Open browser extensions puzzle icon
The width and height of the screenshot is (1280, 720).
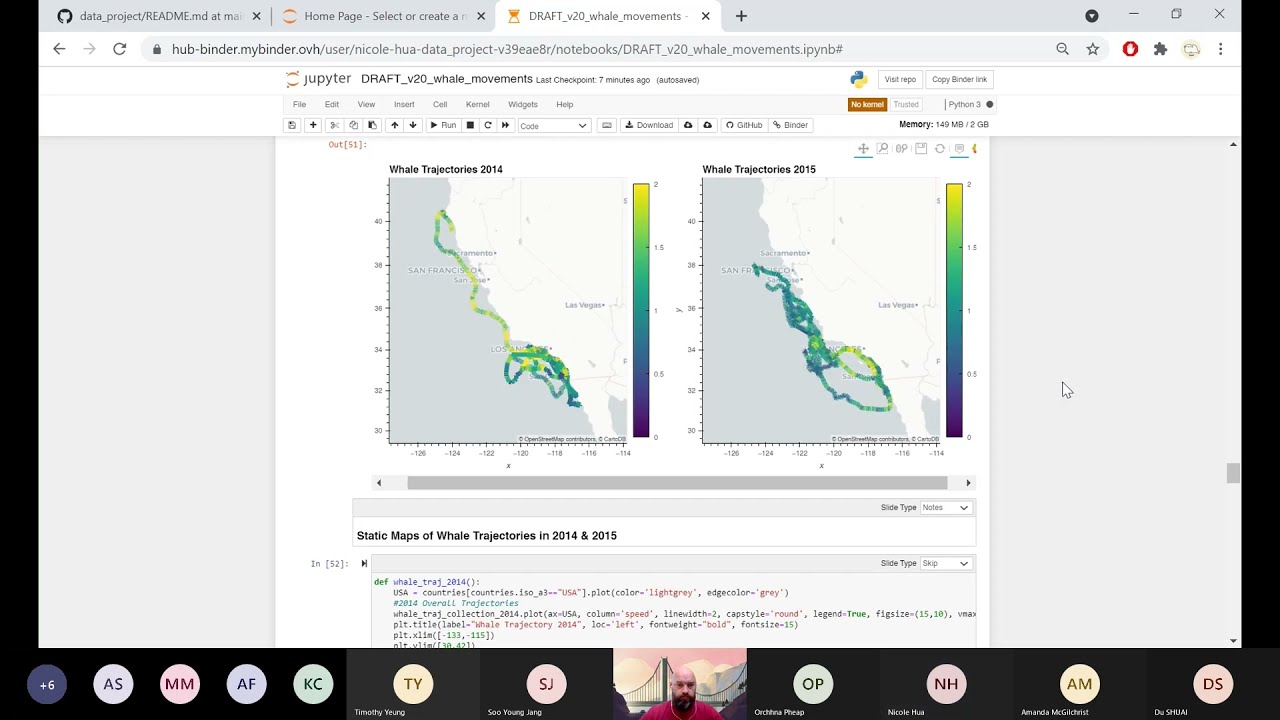1160,48
